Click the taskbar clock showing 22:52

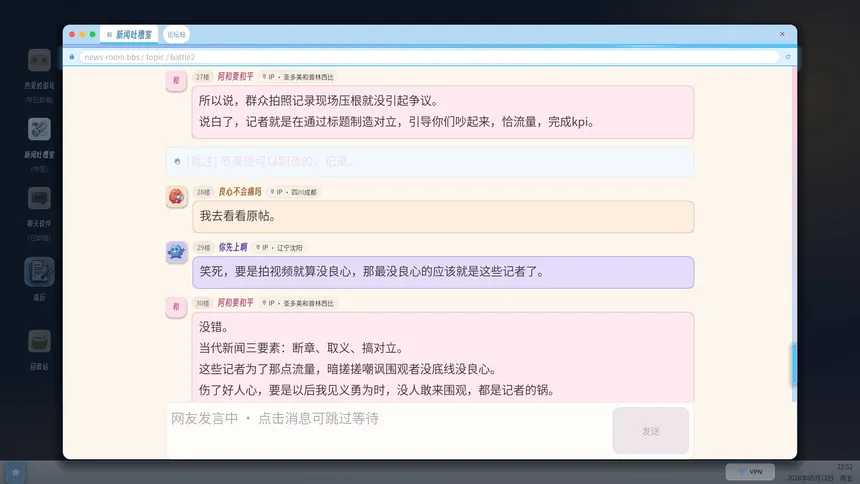click(x=844, y=467)
